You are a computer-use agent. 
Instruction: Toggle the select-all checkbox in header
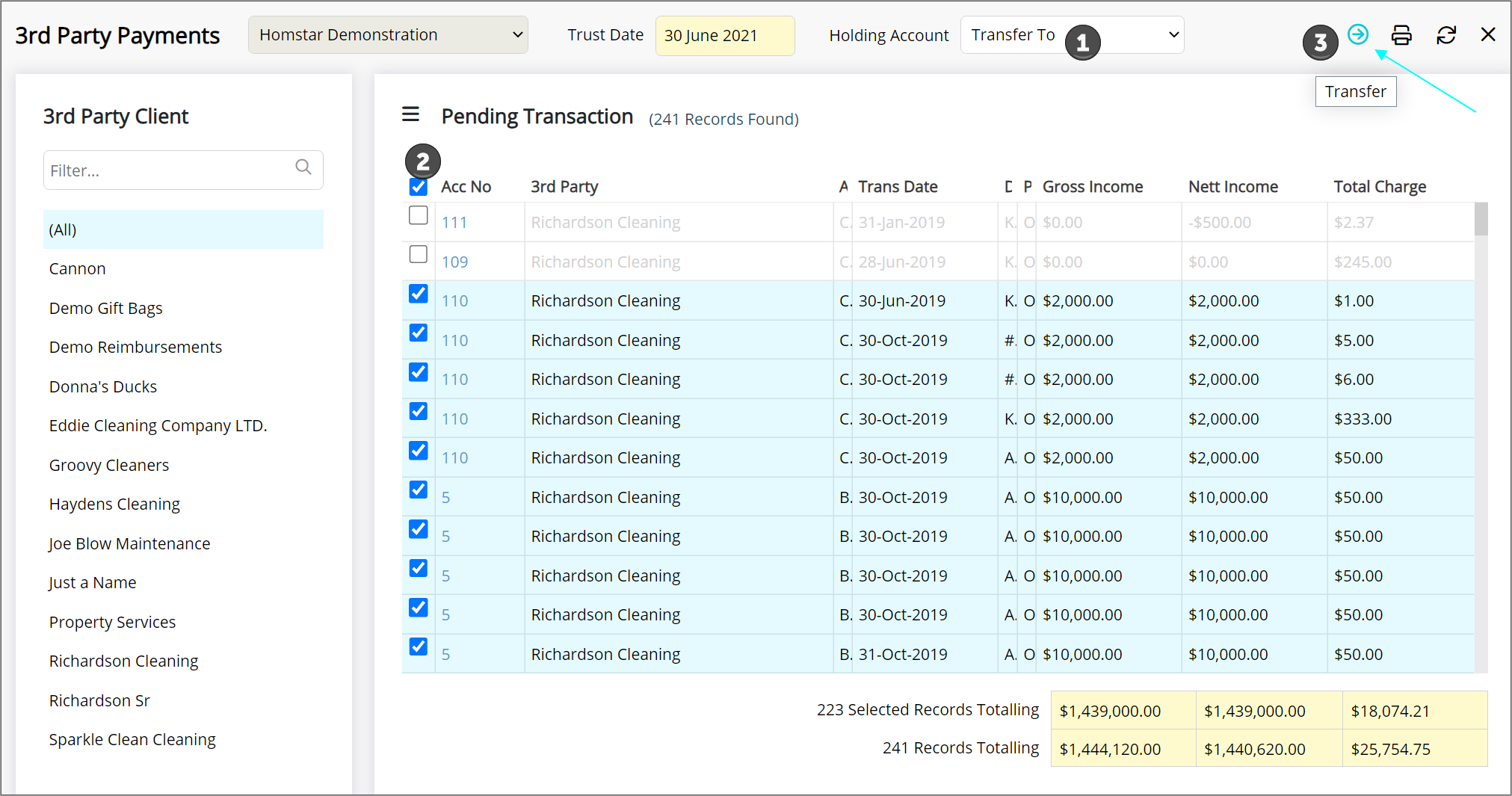[x=419, y=187]
